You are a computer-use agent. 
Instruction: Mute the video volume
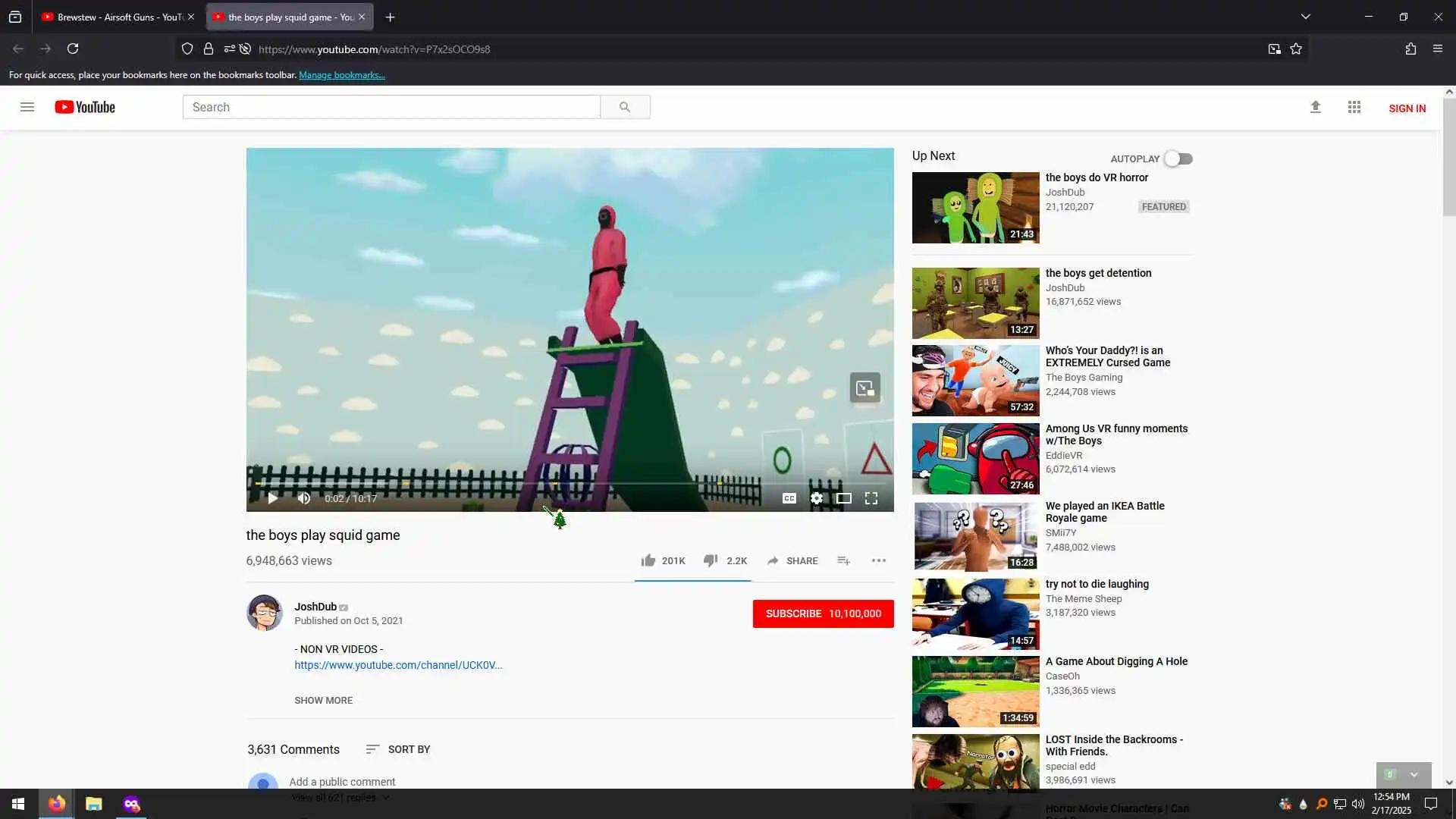[x=304, y=498]
